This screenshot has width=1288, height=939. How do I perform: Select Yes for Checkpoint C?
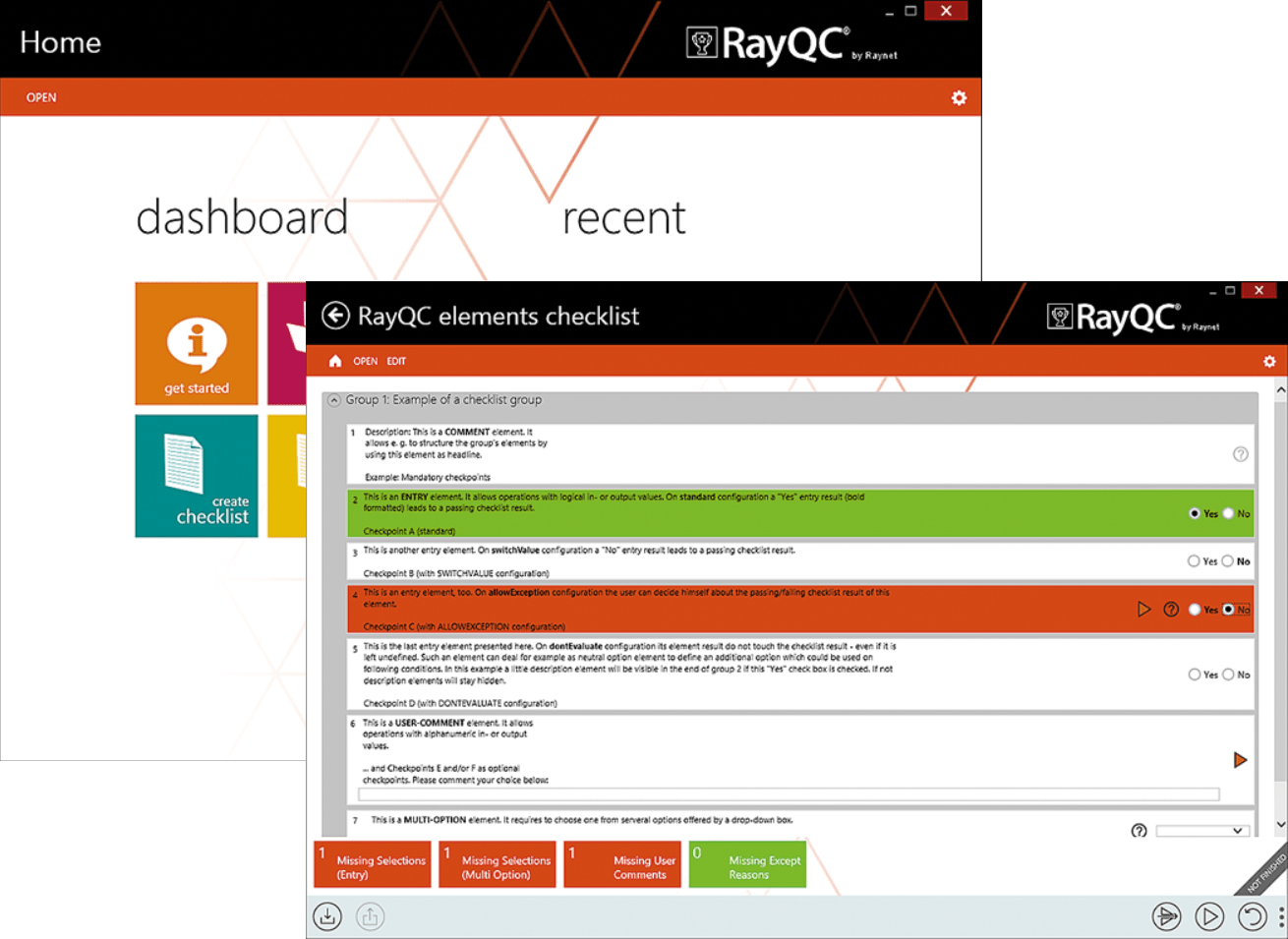pyautogui.click(x=1195, y=610)
